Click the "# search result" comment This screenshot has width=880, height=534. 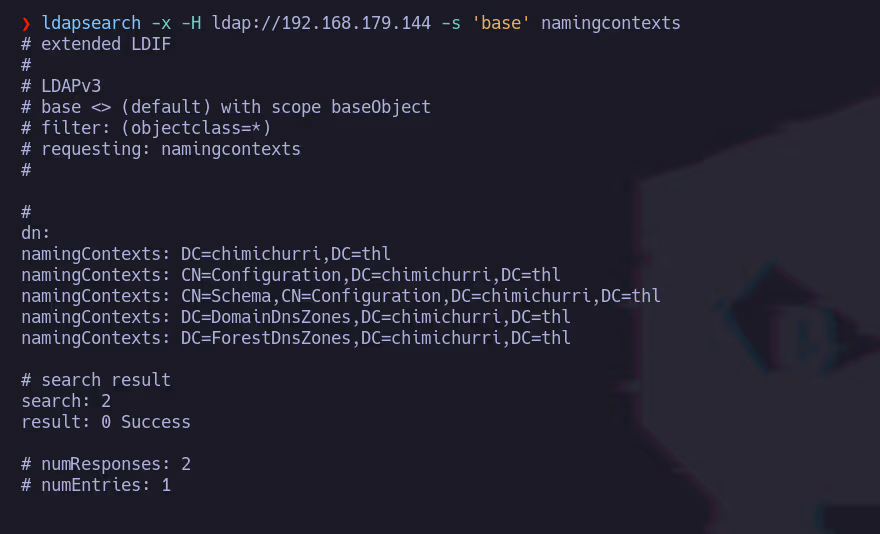(x=96, y=380)
